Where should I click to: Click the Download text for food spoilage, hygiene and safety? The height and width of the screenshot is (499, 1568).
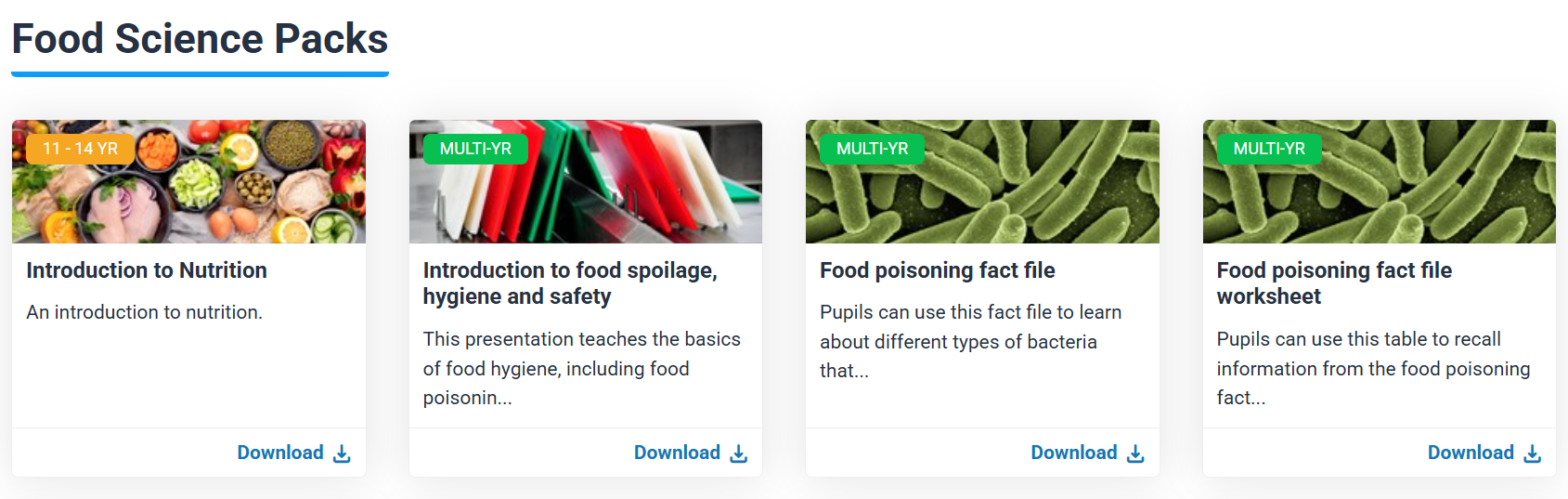(x=677, y=453)
